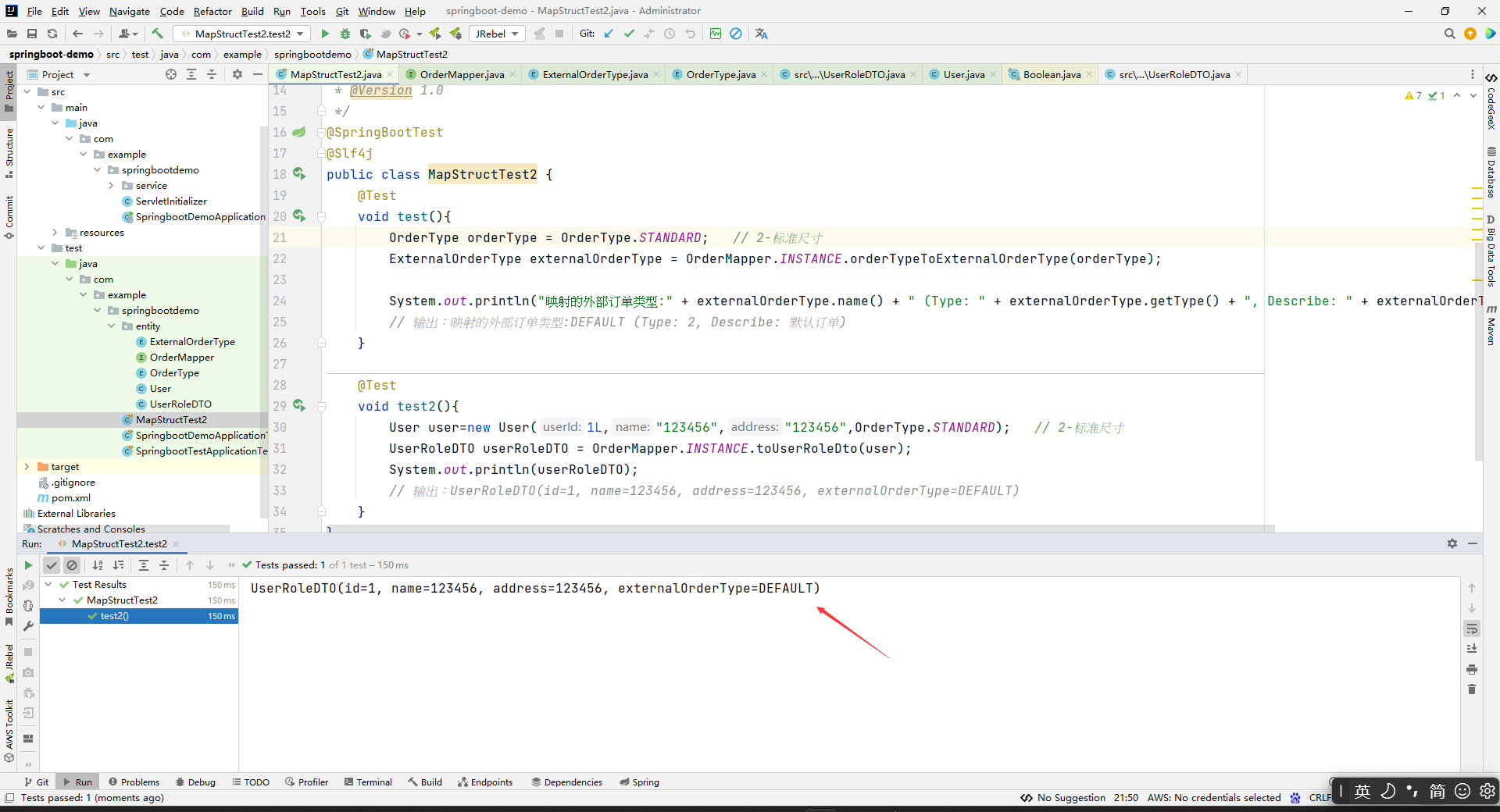Navigate back with the toolbar left arrow
Image resolution: width=1500 pixels, height=812 pixels.
coord(77,34)
